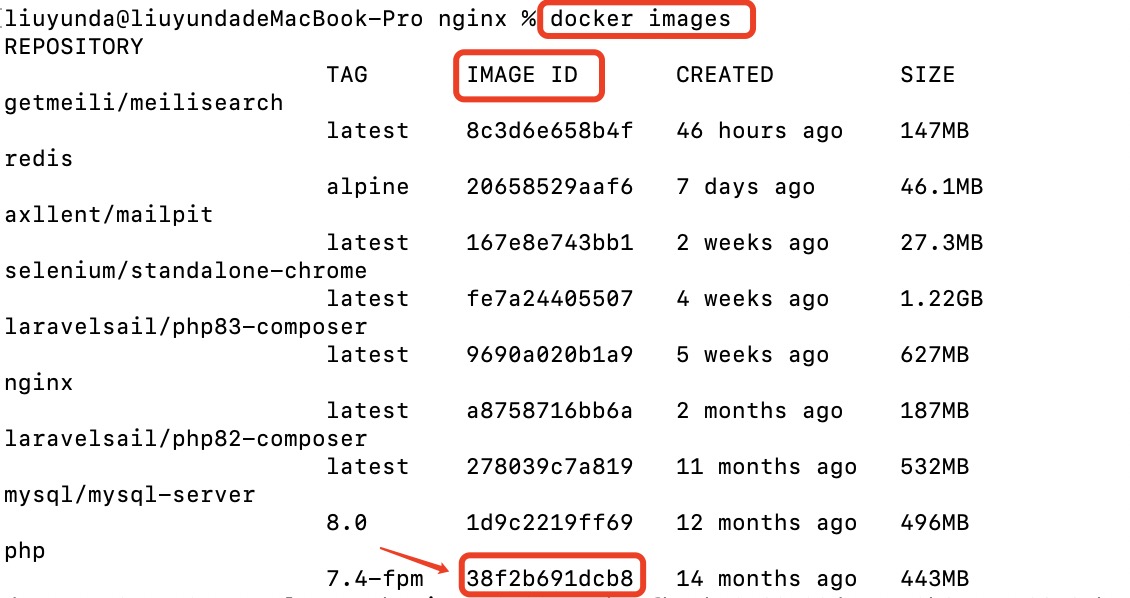Click the laravelsail/php82-composer repository name
This screenshot has height=598, width=1130.
[x=186, y=439]
